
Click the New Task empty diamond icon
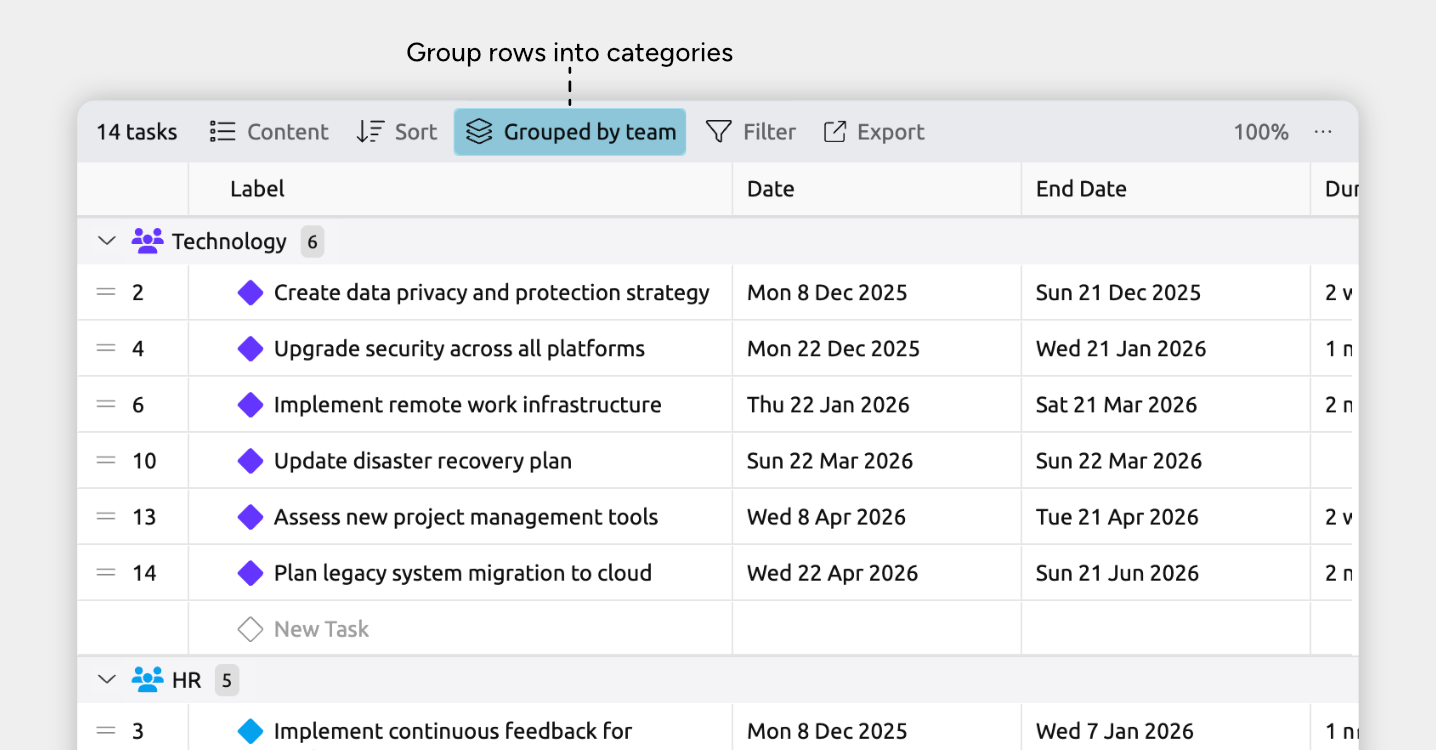pyautogui.click(x=250, y=629)
